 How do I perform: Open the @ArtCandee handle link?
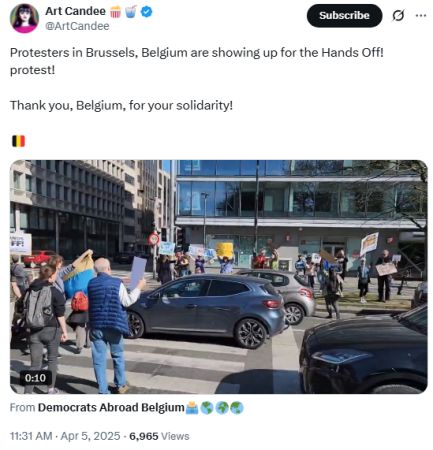point(77,26)
